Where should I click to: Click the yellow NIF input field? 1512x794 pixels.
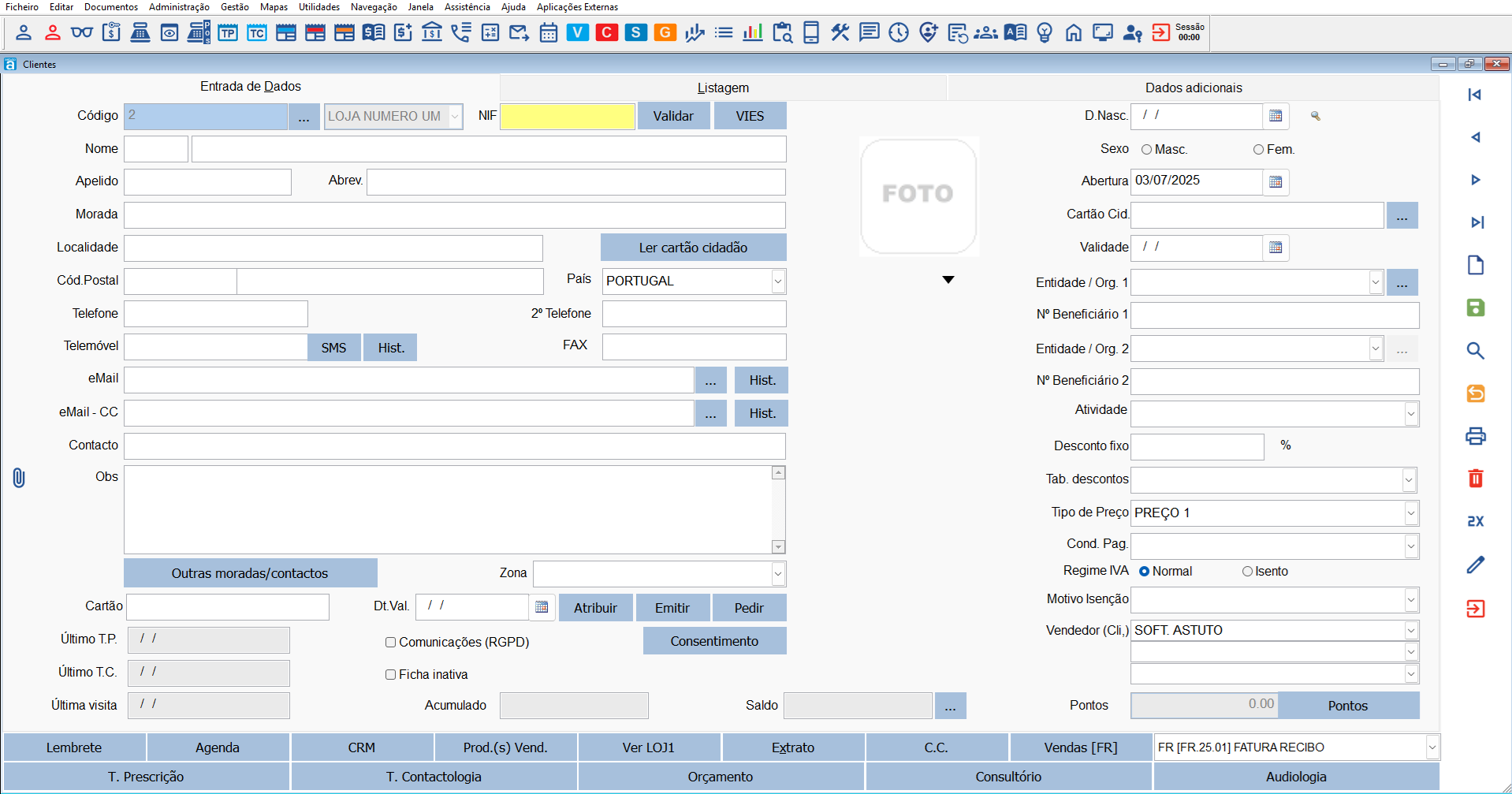coord(567,117)
